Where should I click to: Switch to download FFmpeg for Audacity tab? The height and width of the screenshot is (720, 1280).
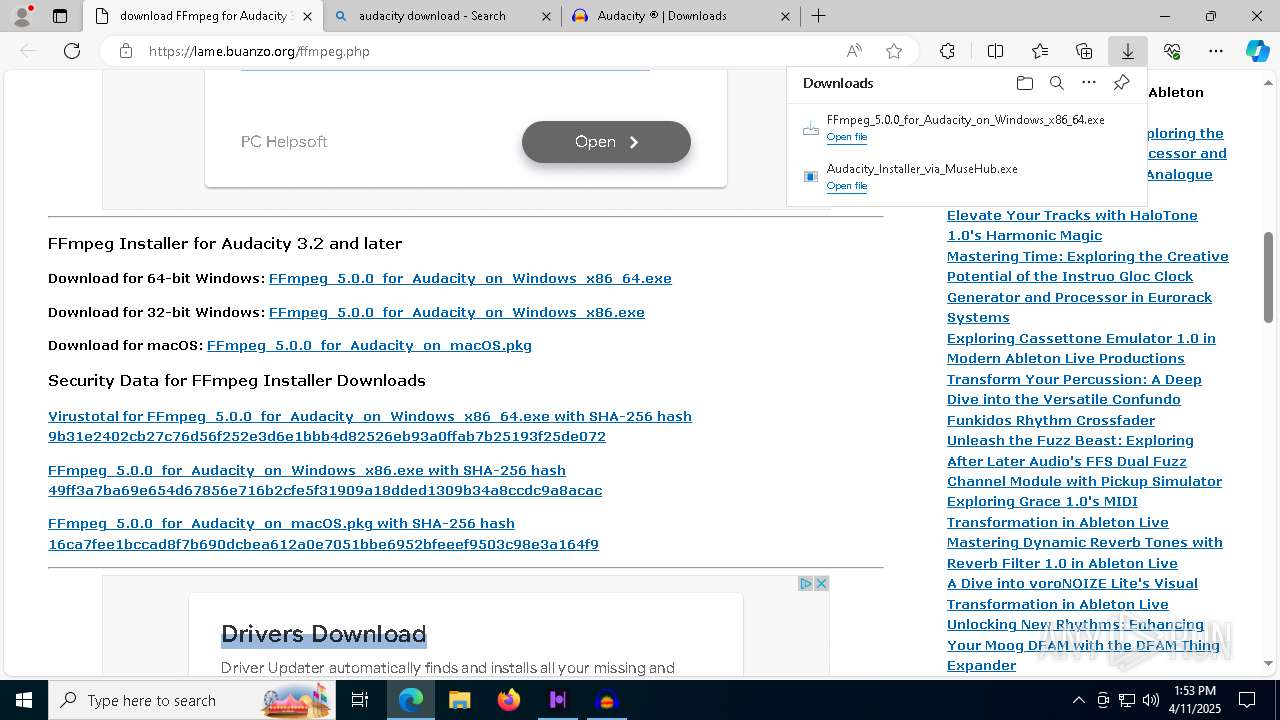click(x=203, y=16)
